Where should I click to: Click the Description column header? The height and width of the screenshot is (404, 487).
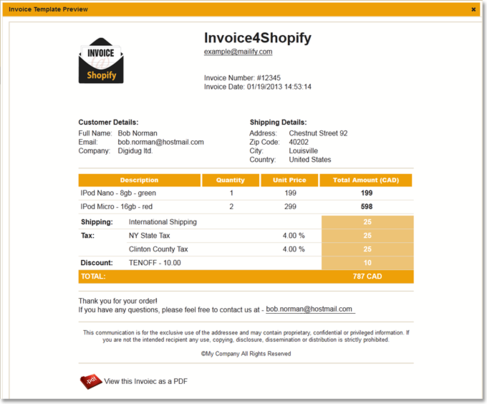click(x=139, y=180)
